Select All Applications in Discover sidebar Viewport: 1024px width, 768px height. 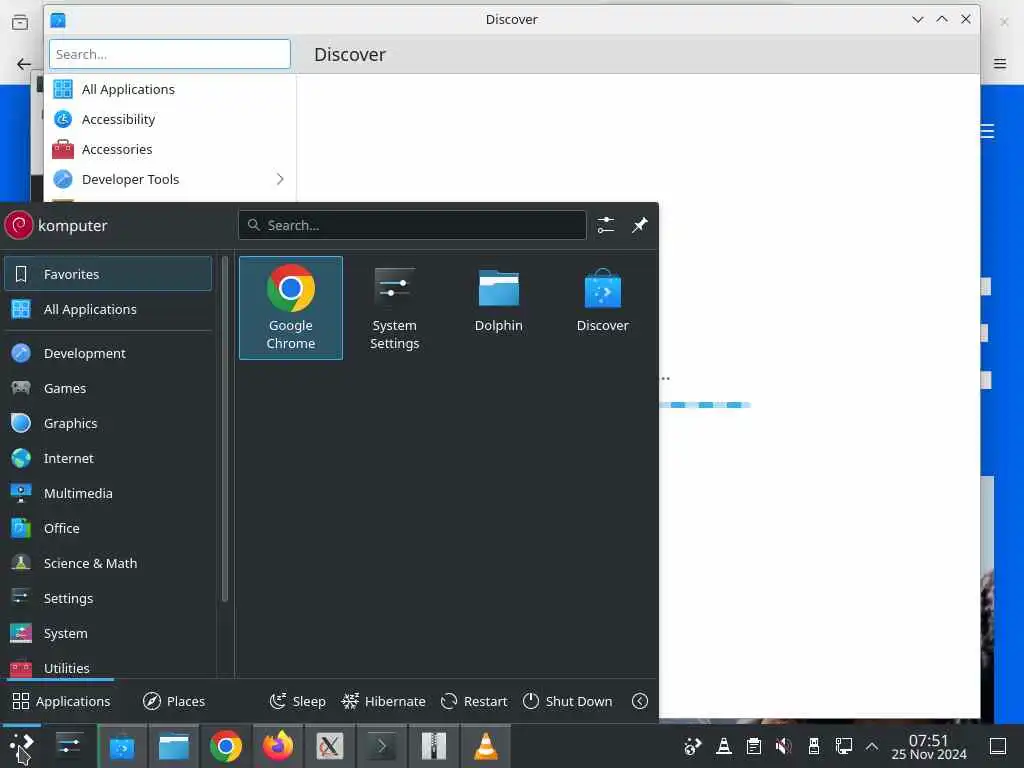pos(170,89)
